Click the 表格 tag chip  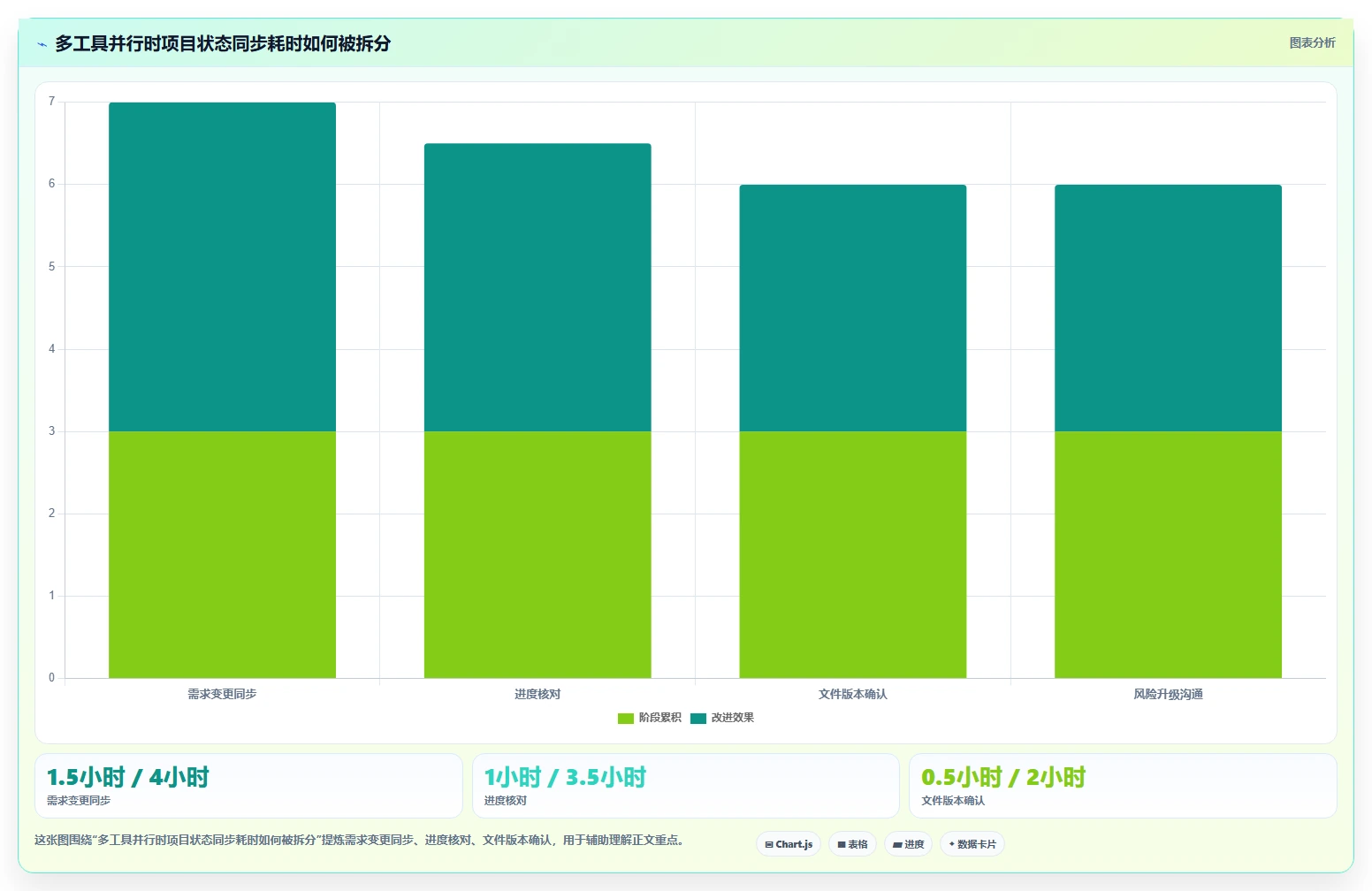tap(853, 844)
